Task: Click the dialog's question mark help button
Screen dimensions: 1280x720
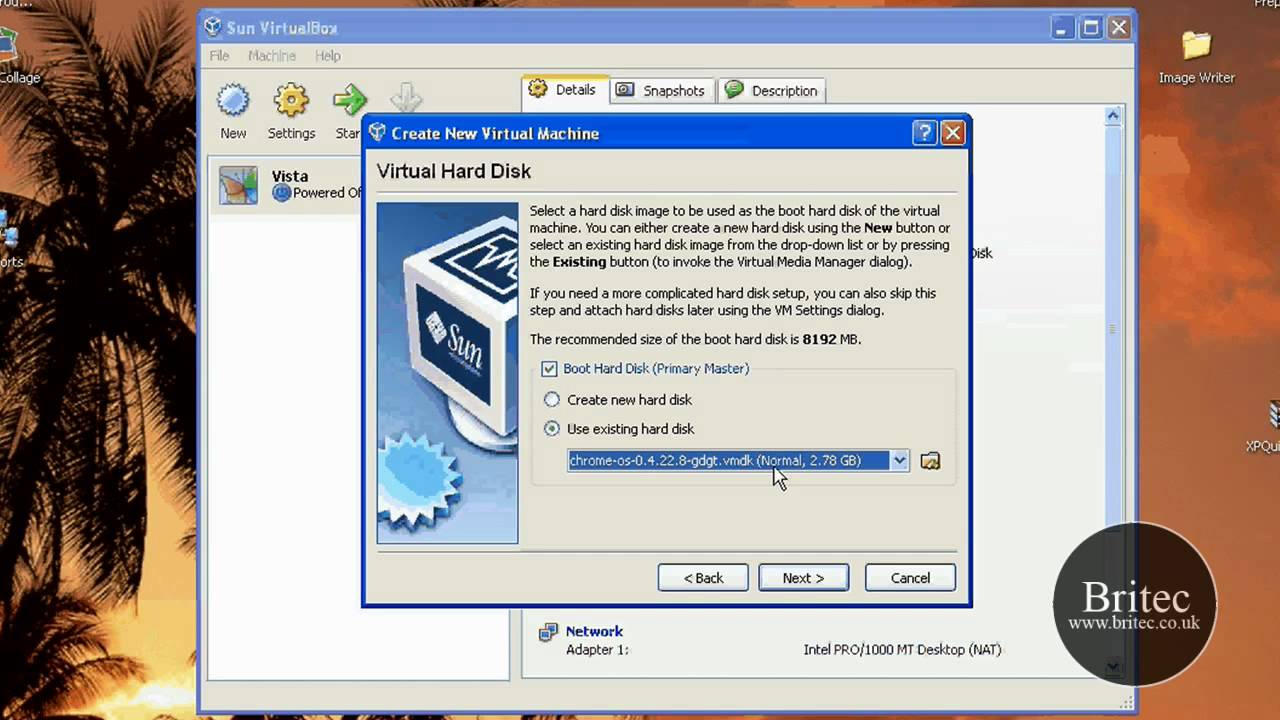Action: 925,133
